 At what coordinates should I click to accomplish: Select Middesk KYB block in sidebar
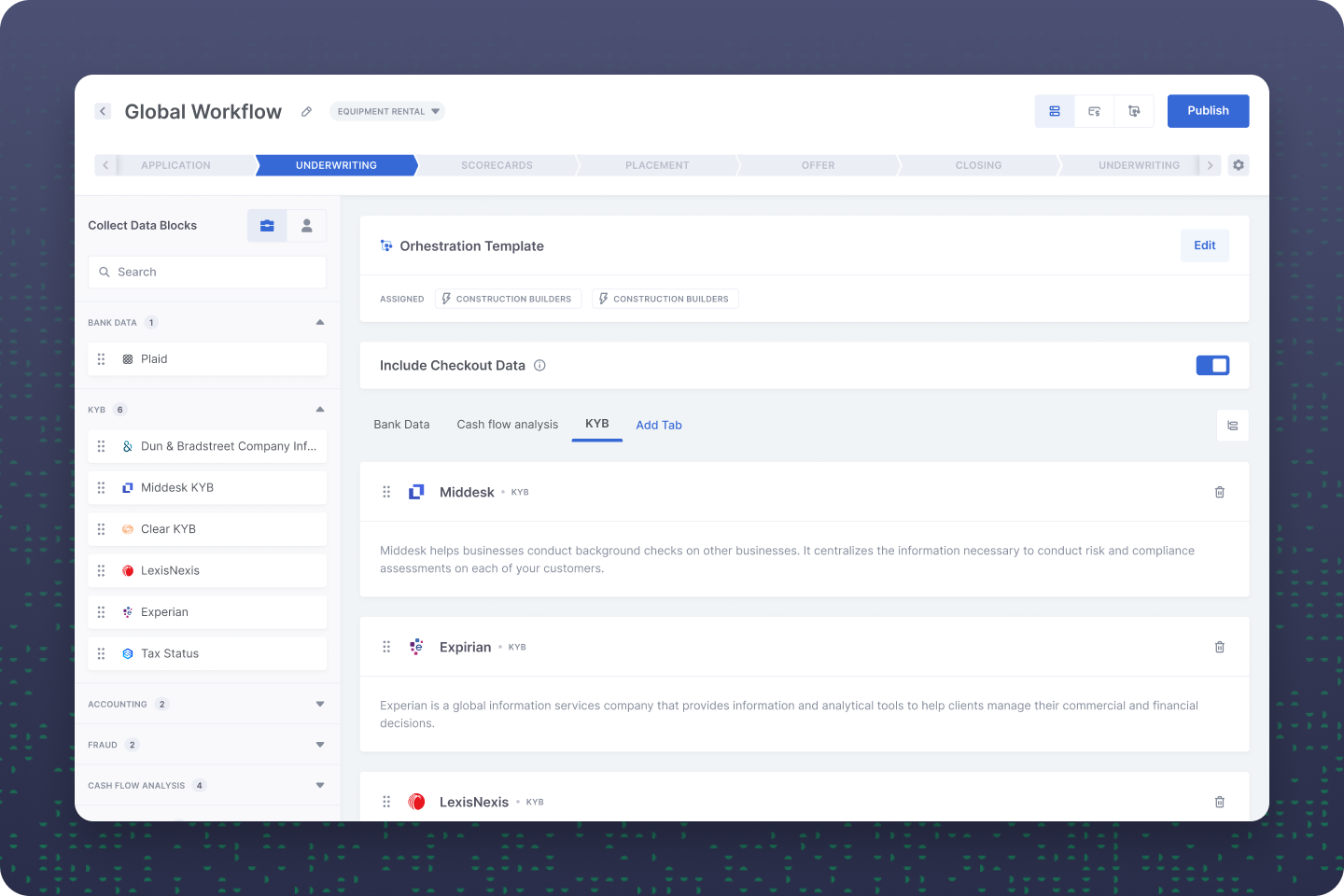tap(207, 488)
